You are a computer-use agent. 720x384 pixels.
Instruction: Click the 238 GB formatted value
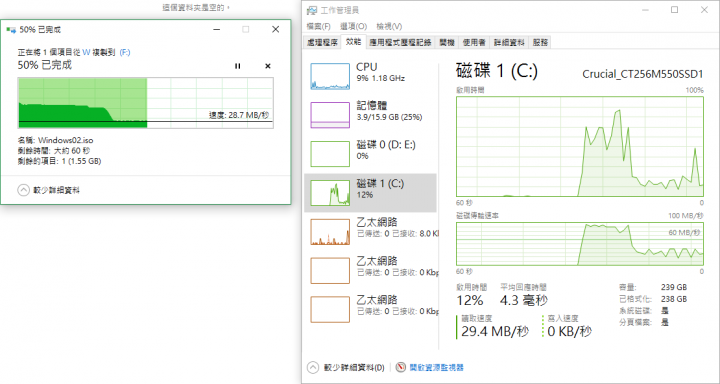click(674, 299)
